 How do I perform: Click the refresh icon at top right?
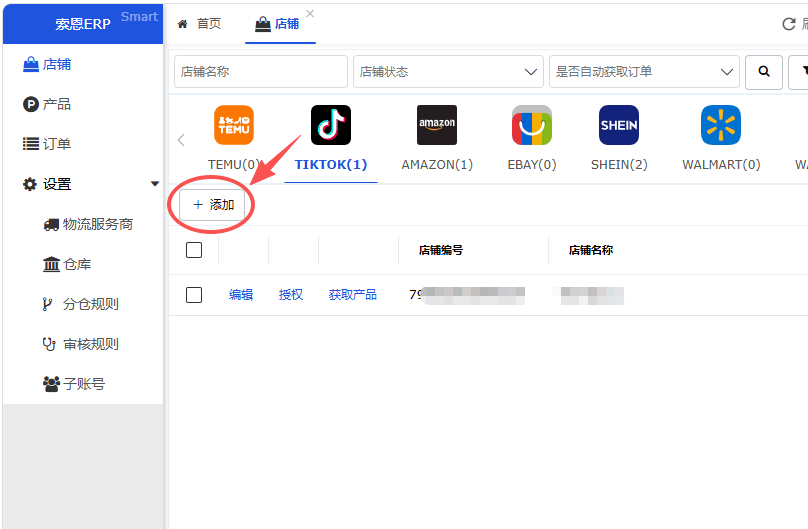[x=789, y=24]
